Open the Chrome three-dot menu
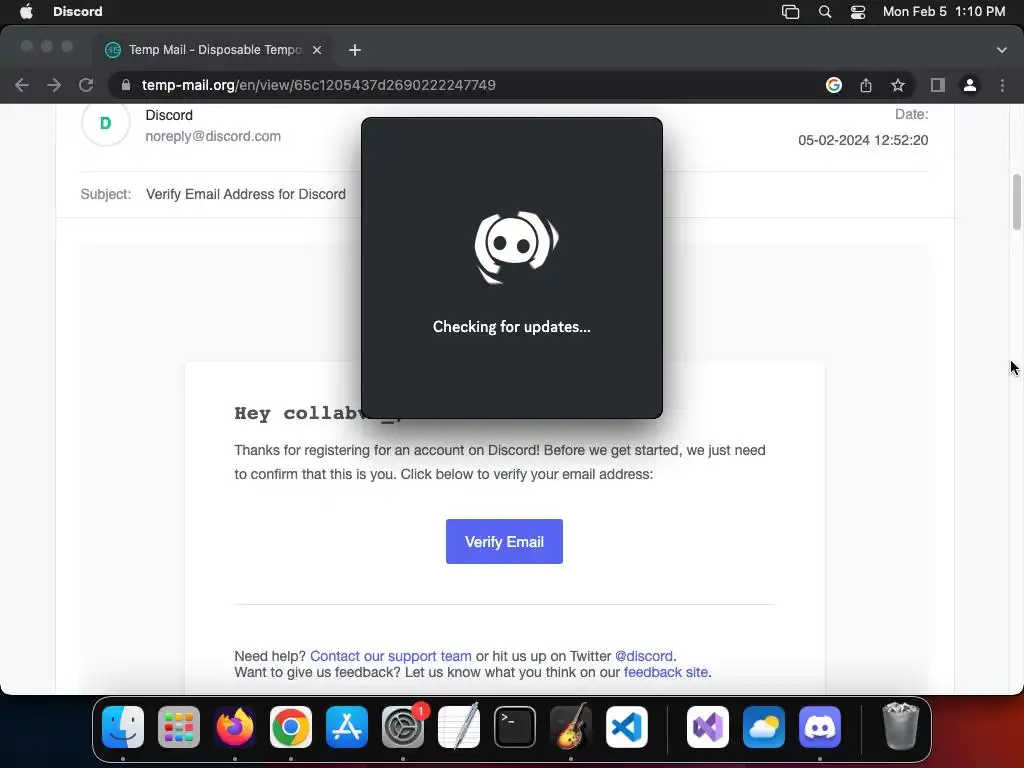Viewport: 1024px width, 768px height. [1002, 85]
